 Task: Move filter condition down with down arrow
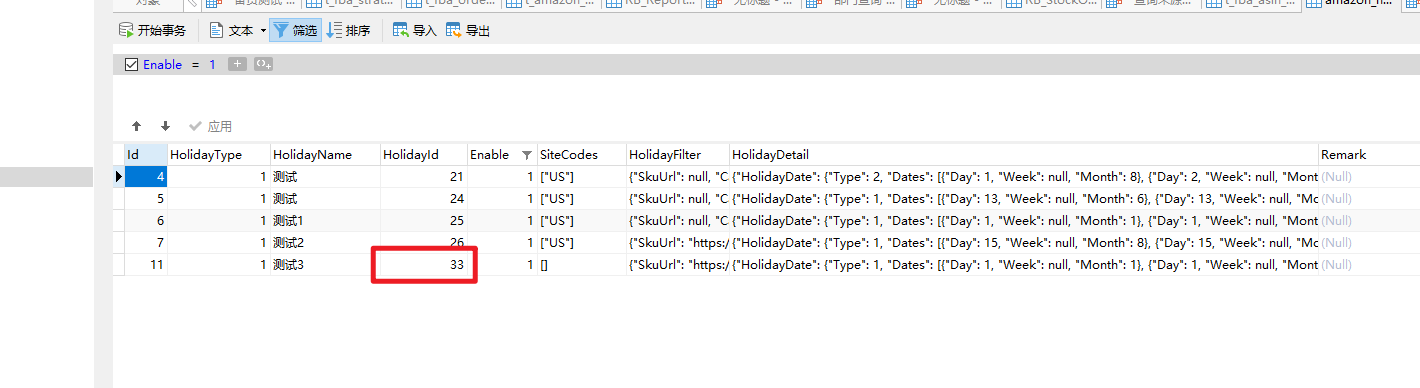pos(165,126)
